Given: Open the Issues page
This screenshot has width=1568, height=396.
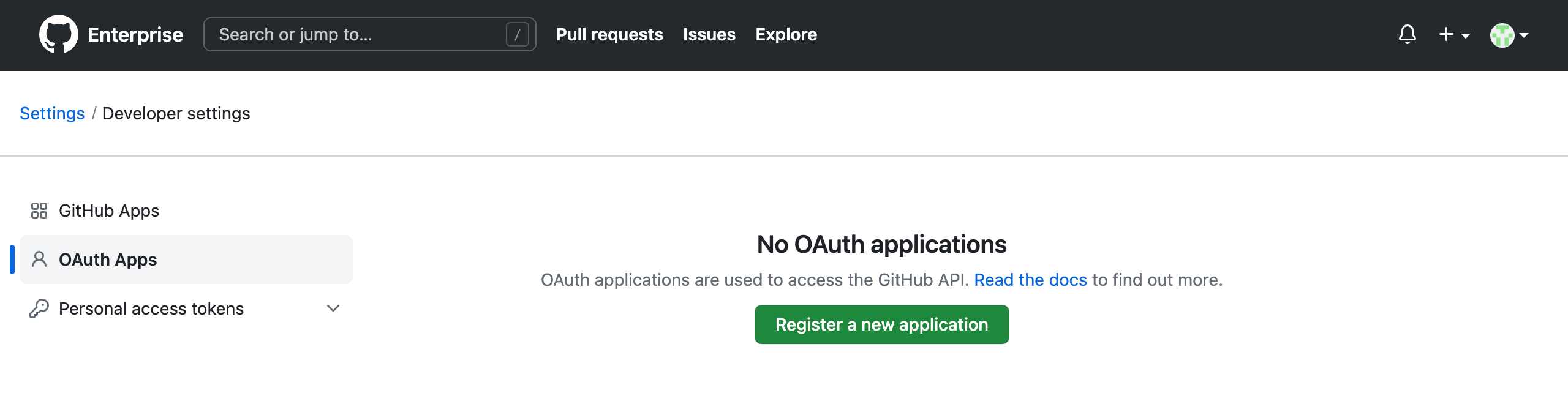Looking at the screenshot, I should click(709, 34).
